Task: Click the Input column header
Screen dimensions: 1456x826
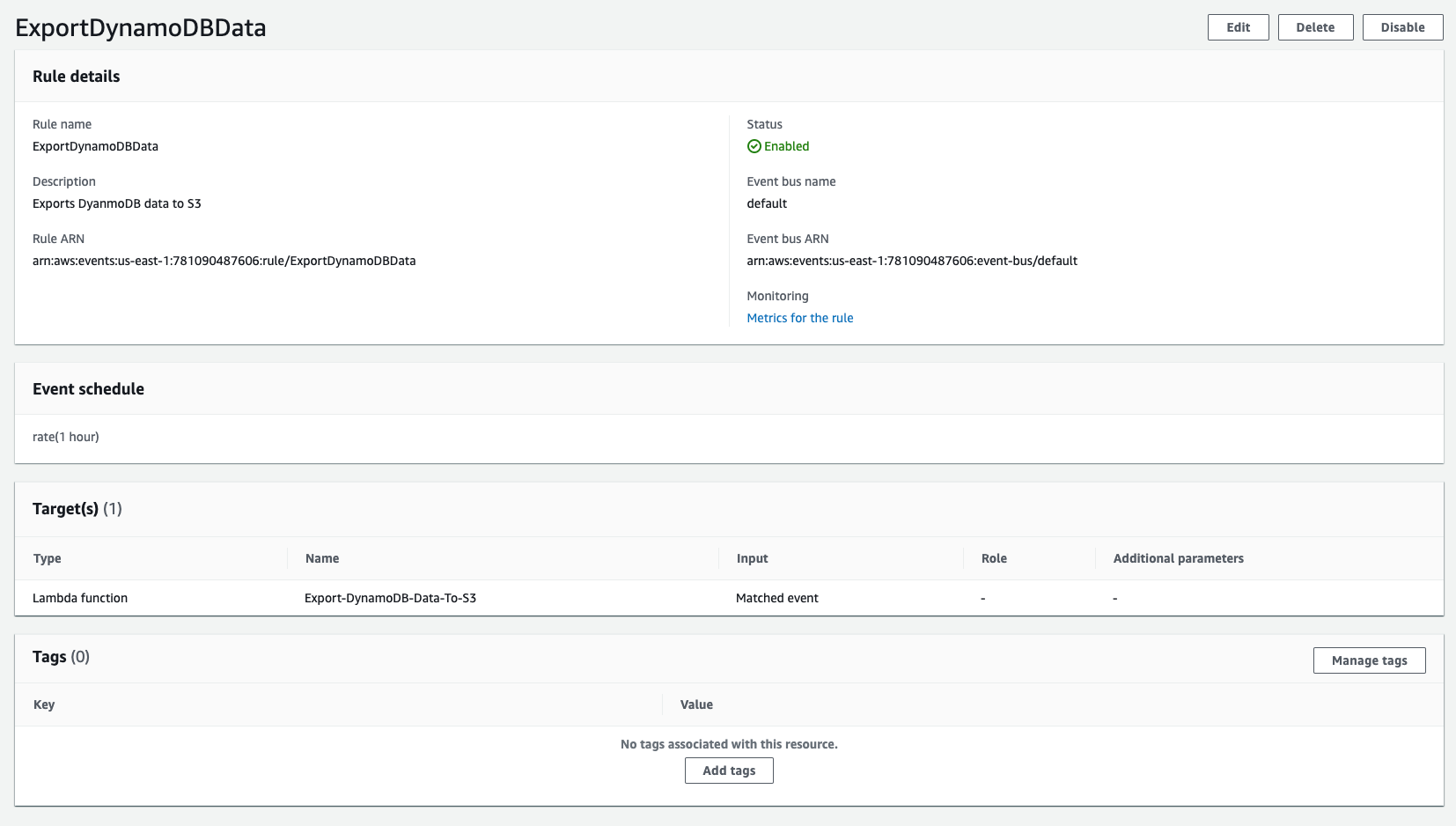Action: 752,558
